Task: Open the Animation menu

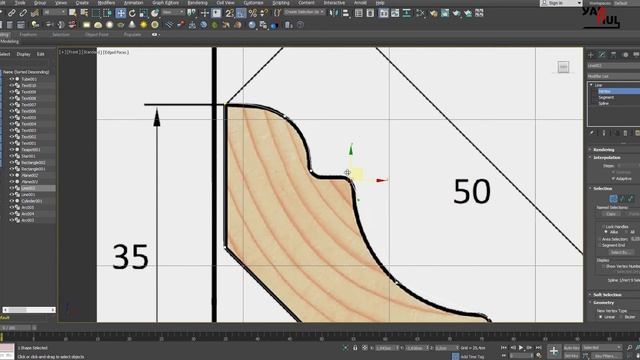Action: [133, 2]
